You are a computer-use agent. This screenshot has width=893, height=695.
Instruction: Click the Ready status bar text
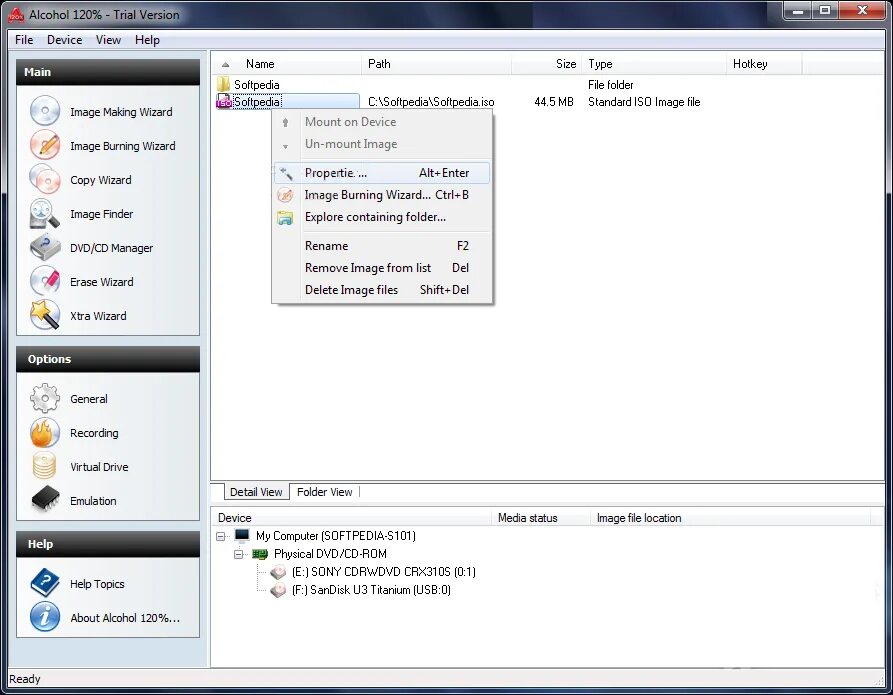coord(24,679)
